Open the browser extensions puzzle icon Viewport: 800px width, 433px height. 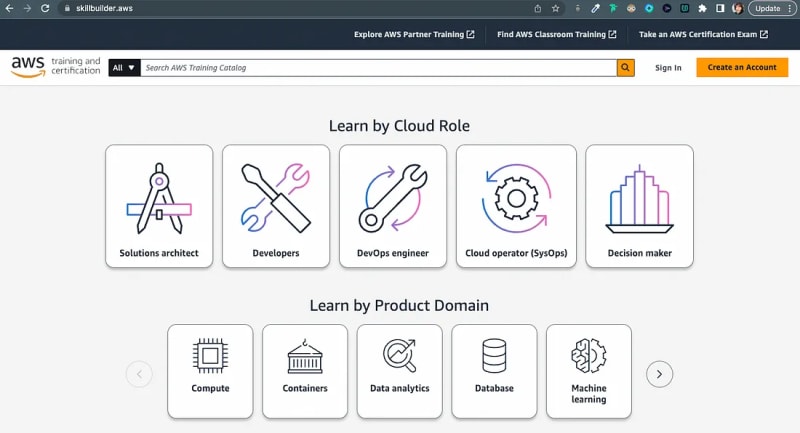click(703, 8)
